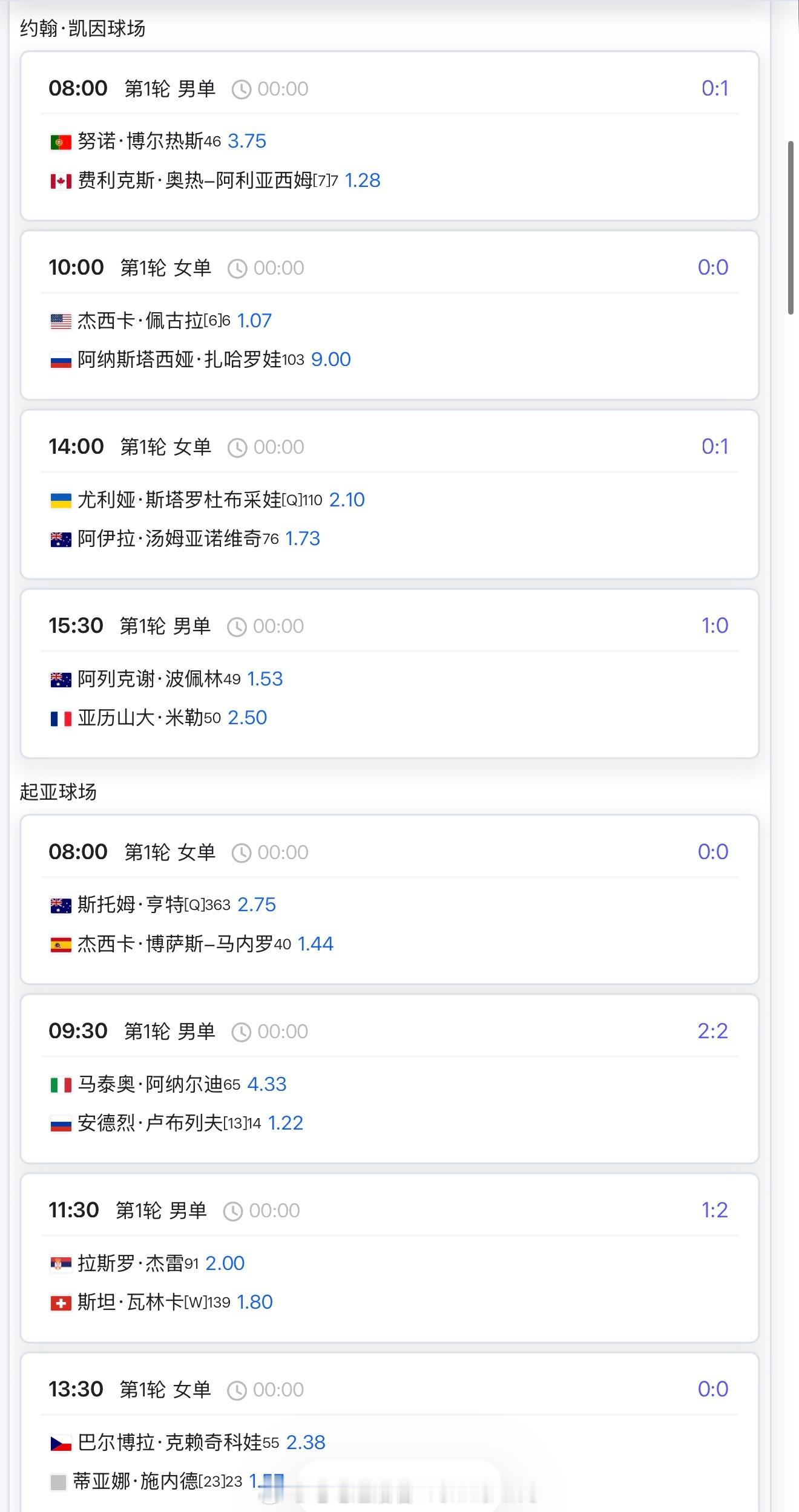Open player 杰西卡·佩古拉's name link
This screenshot has width=799, height=1512.
point(140,321)
